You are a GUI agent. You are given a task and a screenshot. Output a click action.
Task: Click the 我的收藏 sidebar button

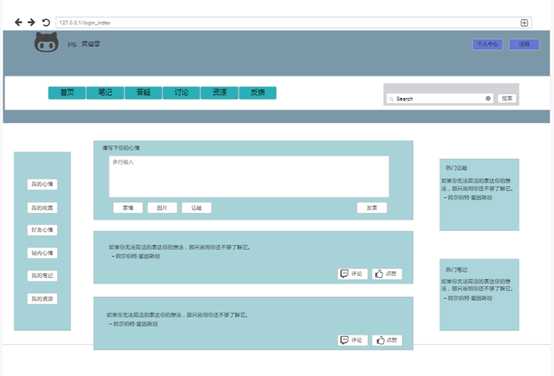coord(42,207)
